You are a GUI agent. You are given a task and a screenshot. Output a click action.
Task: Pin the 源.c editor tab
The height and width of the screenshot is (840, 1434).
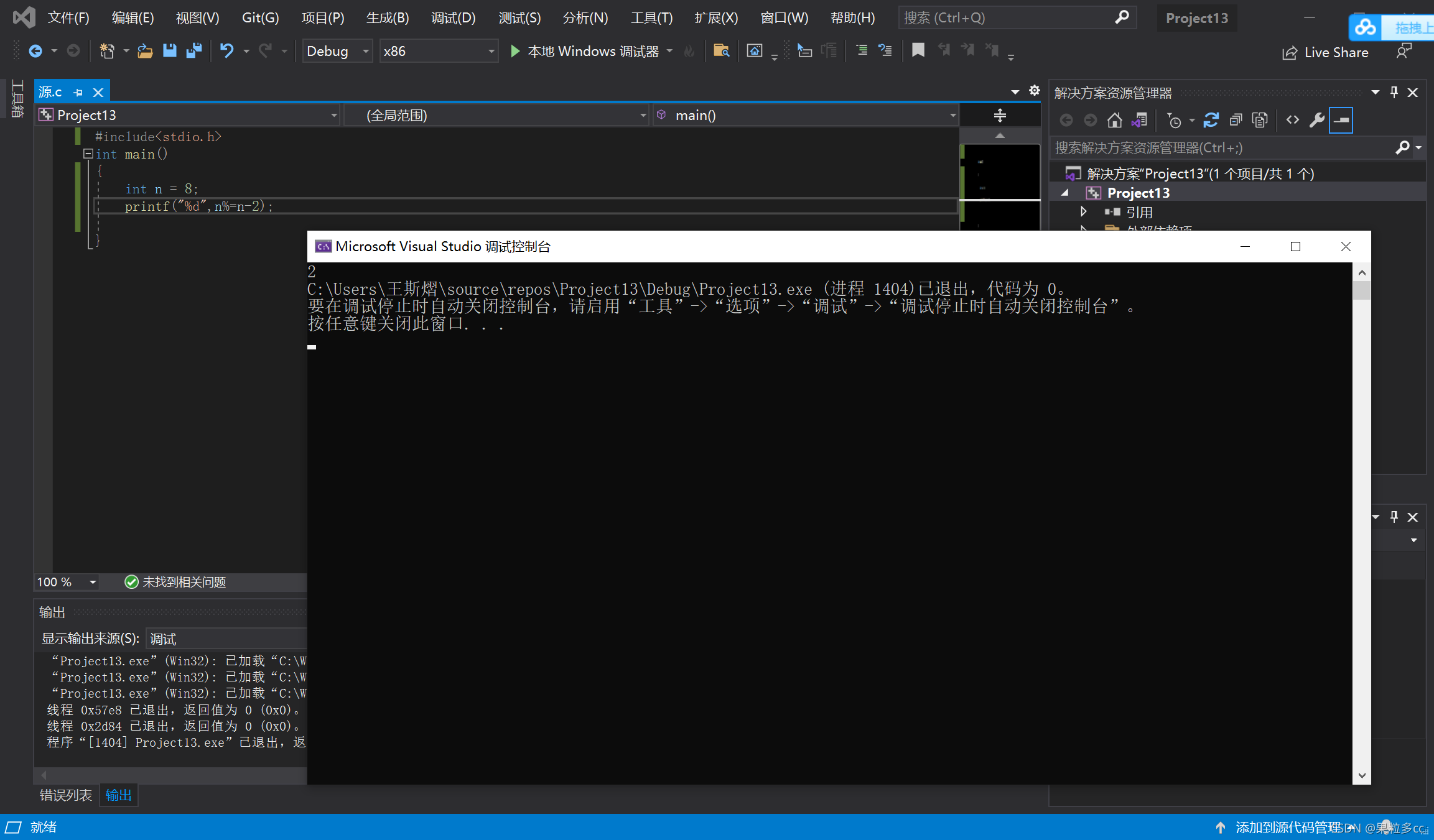pyautogui.click(x=78, y=93)
